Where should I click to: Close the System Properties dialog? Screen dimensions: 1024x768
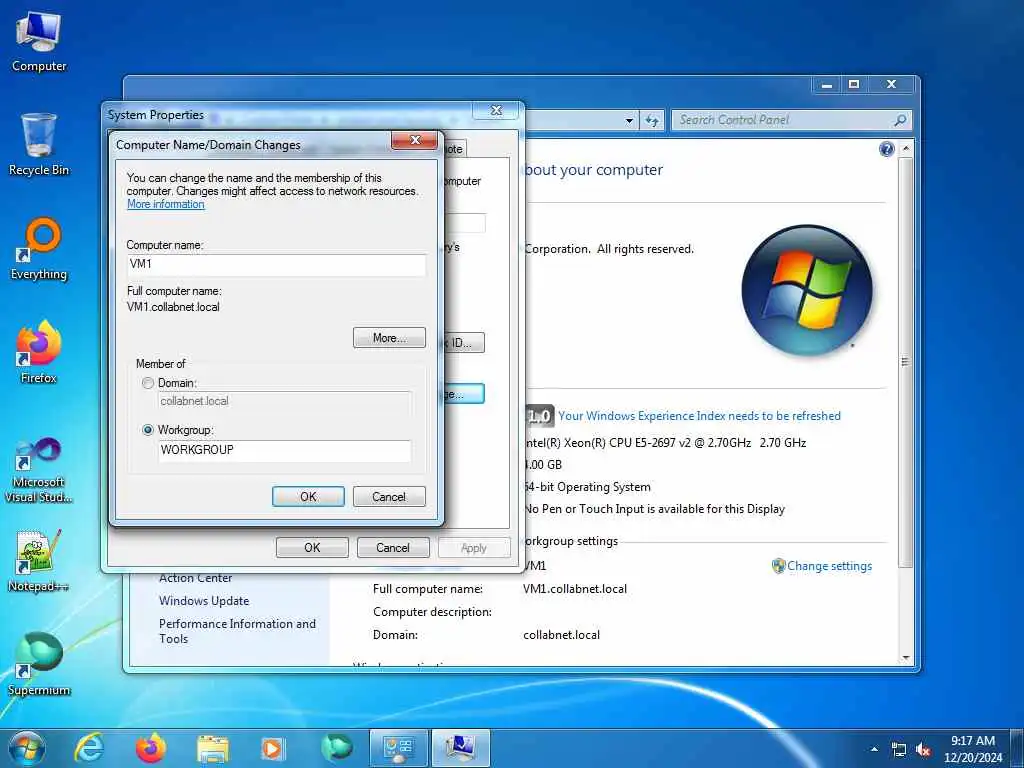pyautogui.click(x=496, y=110)
